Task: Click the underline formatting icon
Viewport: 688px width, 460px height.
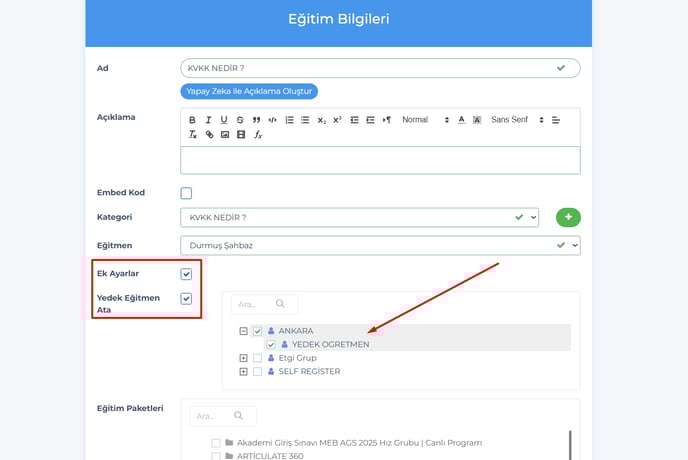Action: 224,120
